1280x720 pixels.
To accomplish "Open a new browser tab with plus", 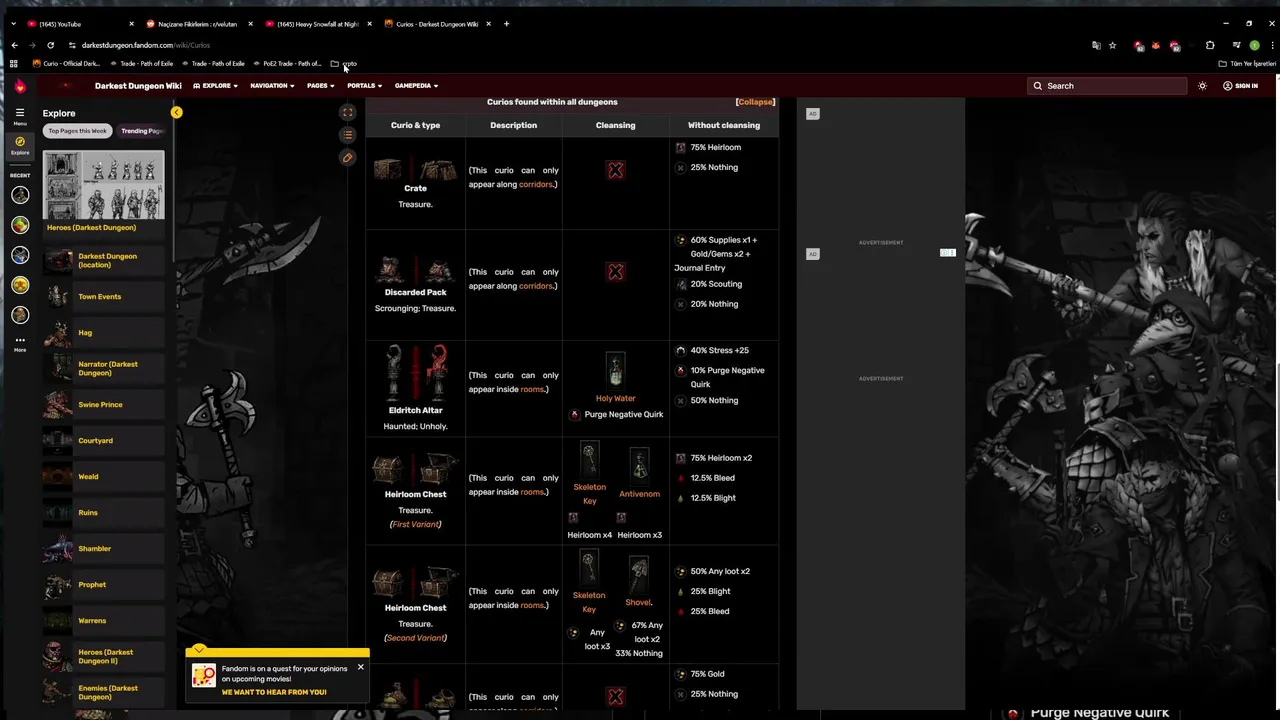I will coord(506,24).
